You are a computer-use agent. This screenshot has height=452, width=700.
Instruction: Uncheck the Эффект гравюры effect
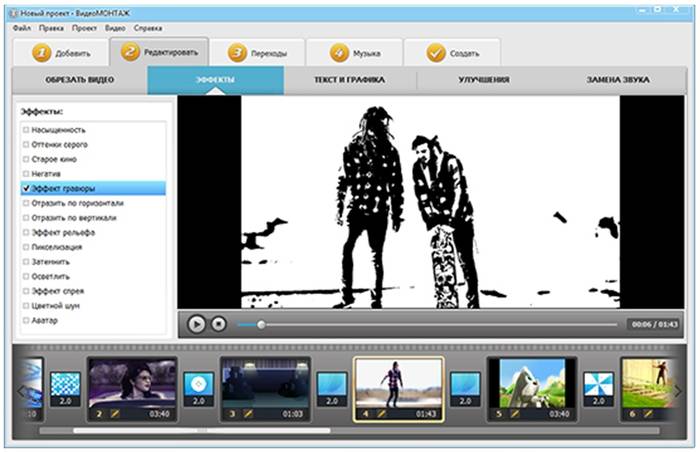(26, 188)
